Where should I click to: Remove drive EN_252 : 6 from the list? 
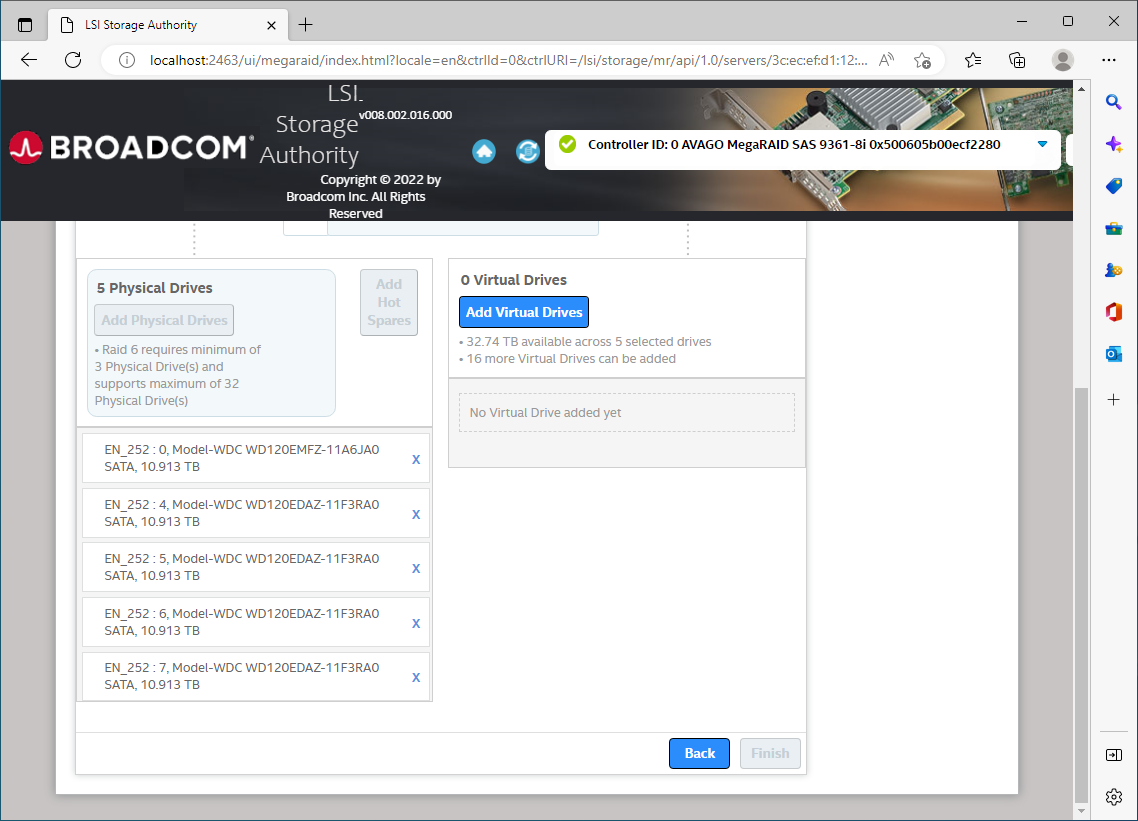click(416, 624)
